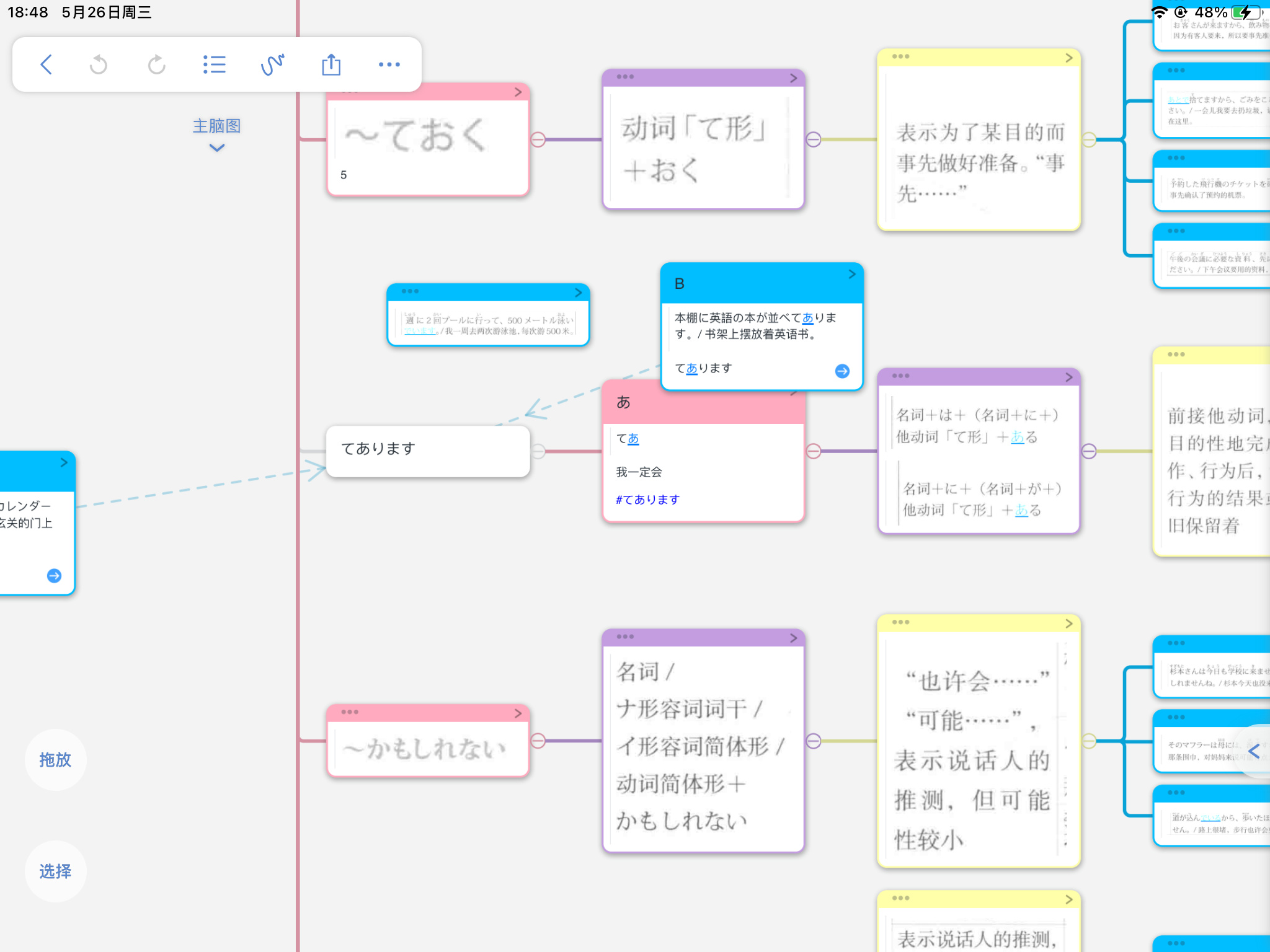Open 名词/ナ形容词词干 card detail arrow
Screen dimensions: 1270x952
point(793,638)
